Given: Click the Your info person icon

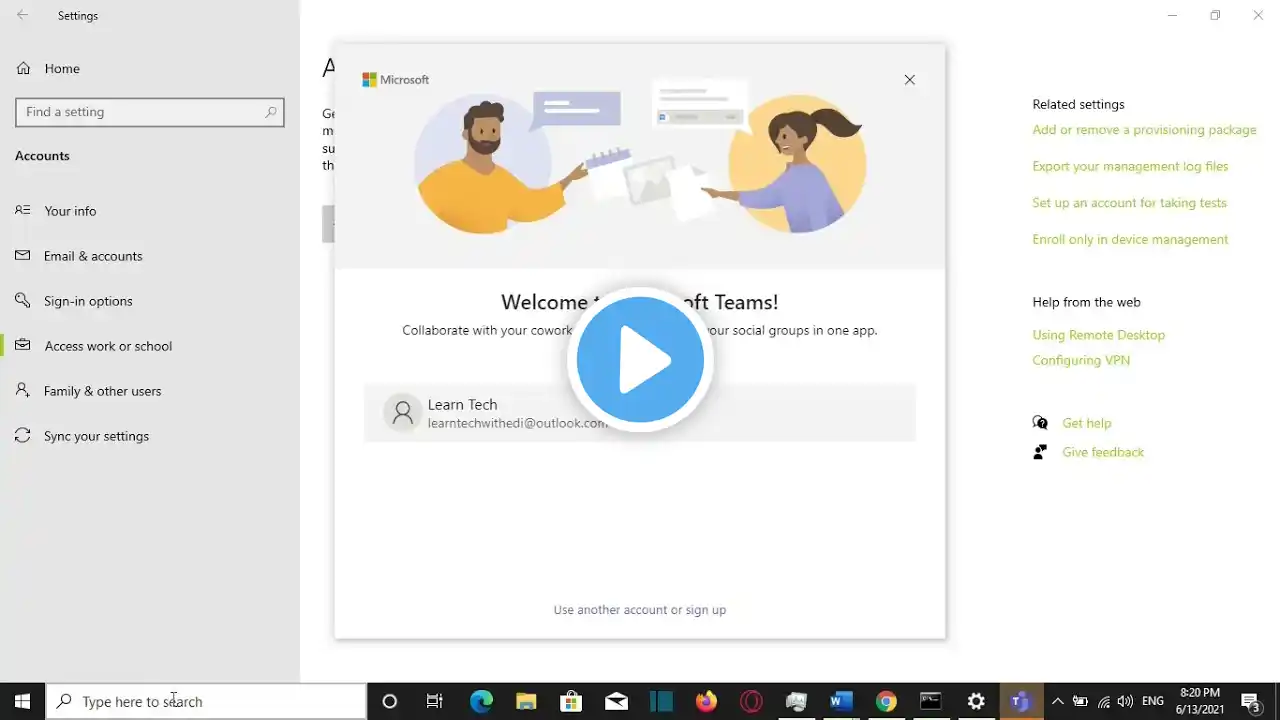Looking at the screenshot, I should tap(23, 210).
